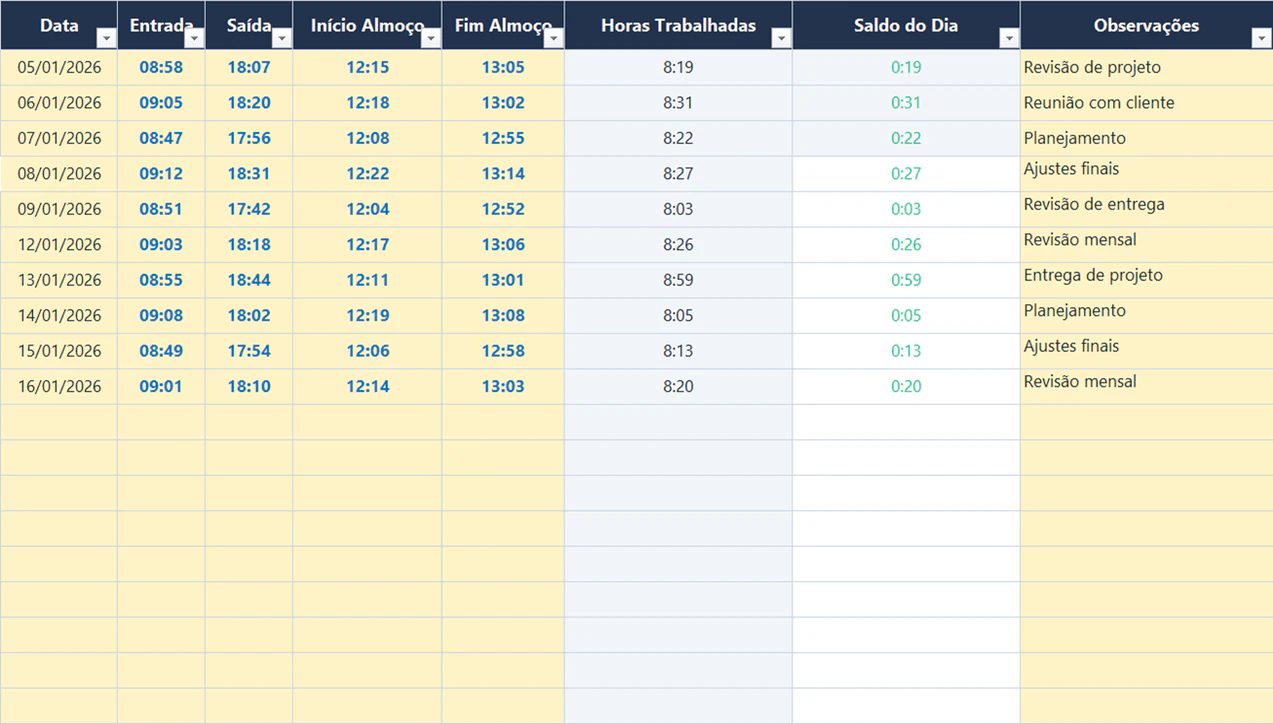Select the date cell 05/01/2026

pos(59,67)
